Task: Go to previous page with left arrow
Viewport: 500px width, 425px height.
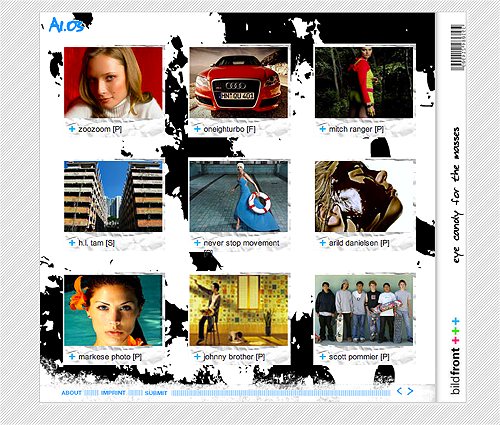Action: (x=399, y=391)
